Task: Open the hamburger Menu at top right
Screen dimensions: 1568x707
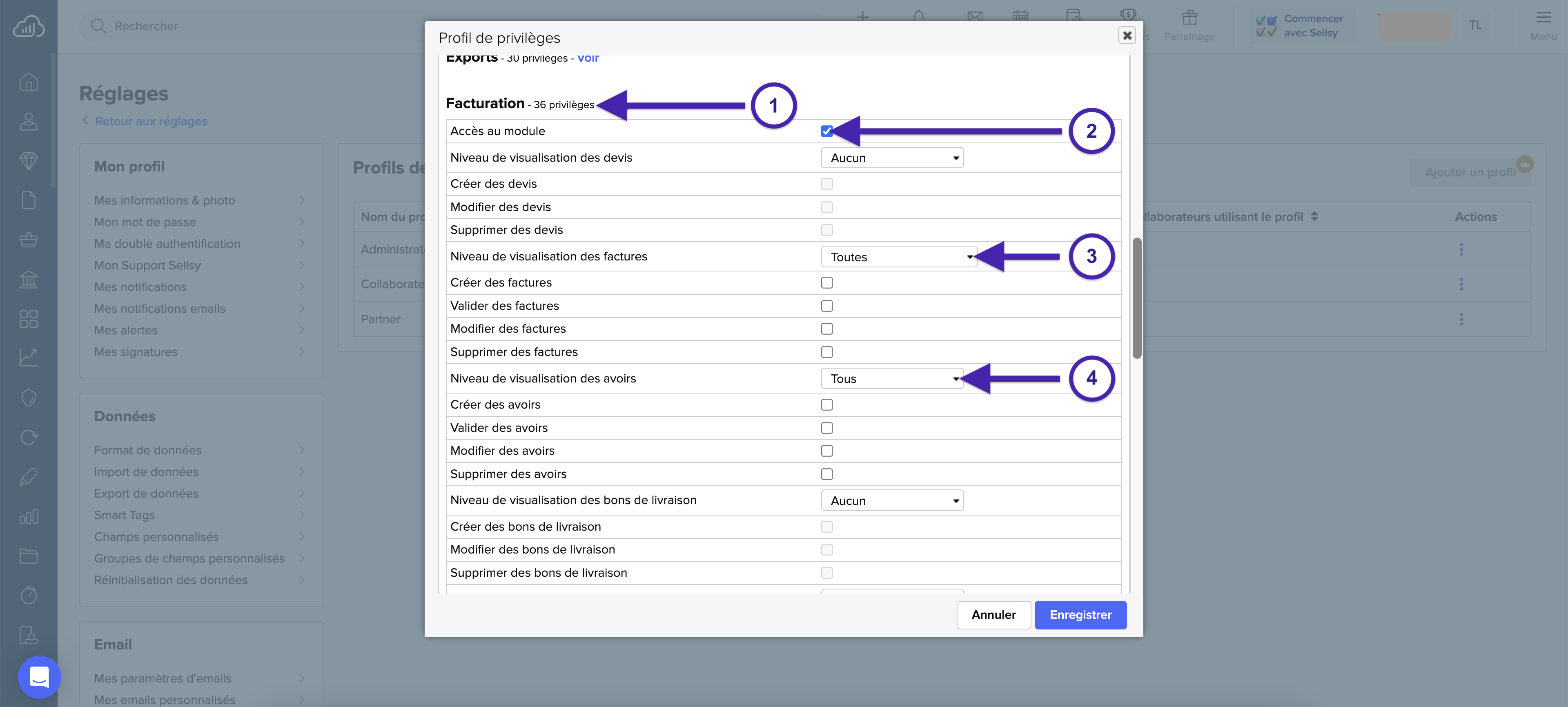Action: click(x=1543, y=18)
